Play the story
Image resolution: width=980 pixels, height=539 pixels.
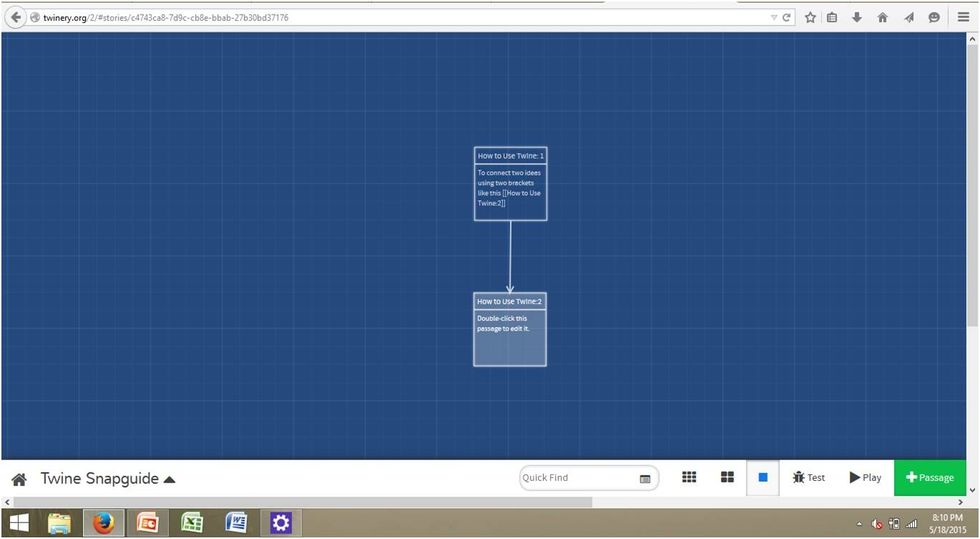[x=865, y=478]
